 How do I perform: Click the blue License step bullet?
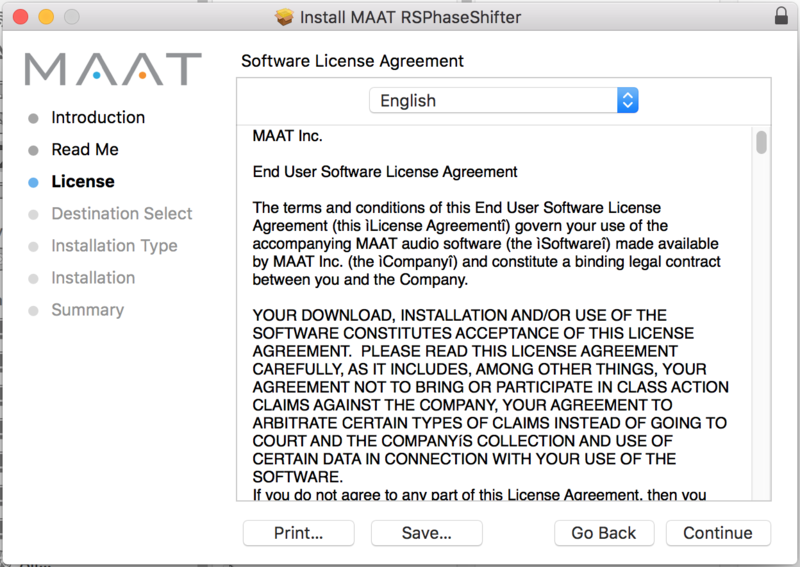[33, 182]
